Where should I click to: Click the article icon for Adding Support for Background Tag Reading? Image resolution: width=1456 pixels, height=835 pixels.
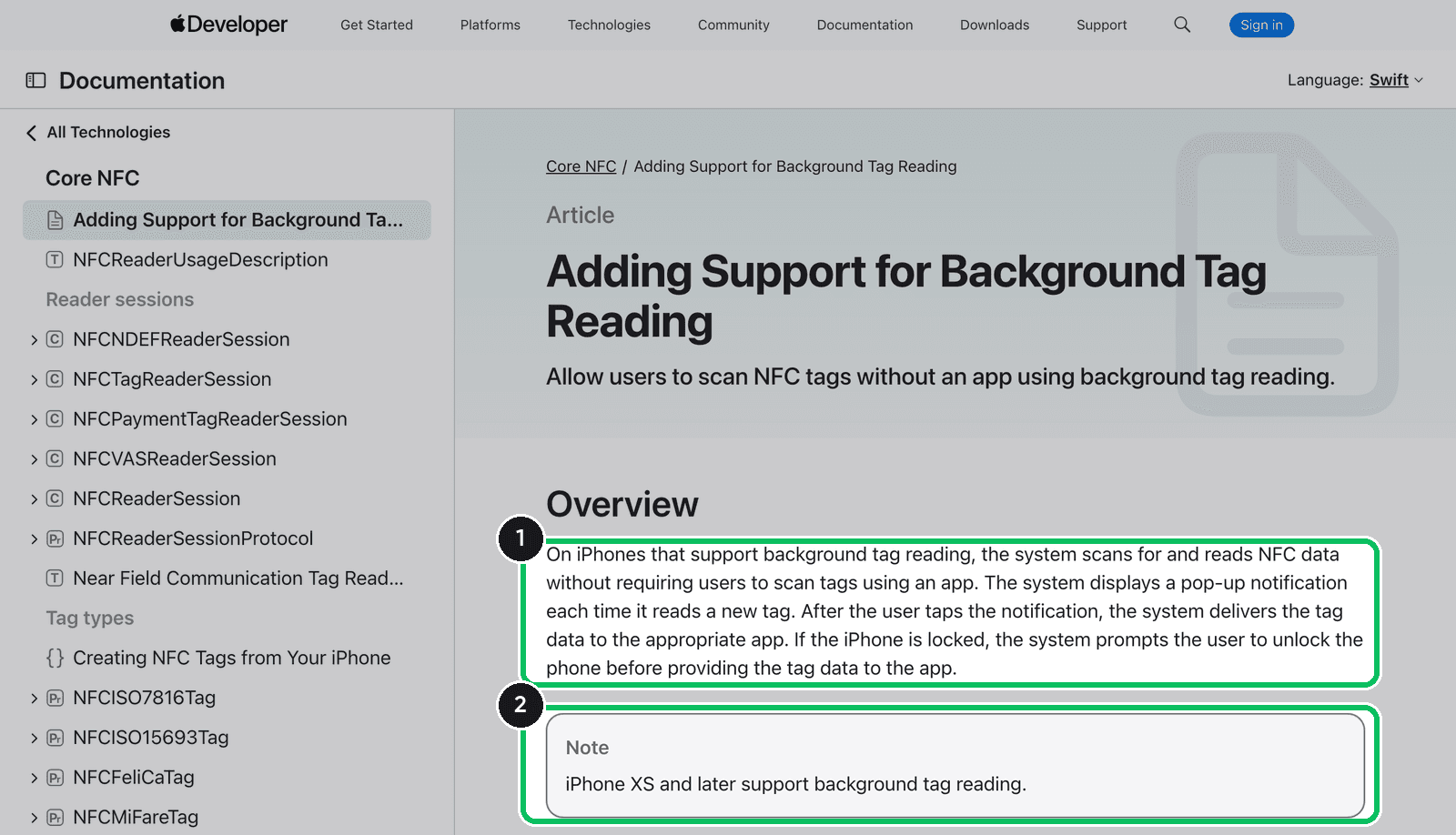pos(56,220)
